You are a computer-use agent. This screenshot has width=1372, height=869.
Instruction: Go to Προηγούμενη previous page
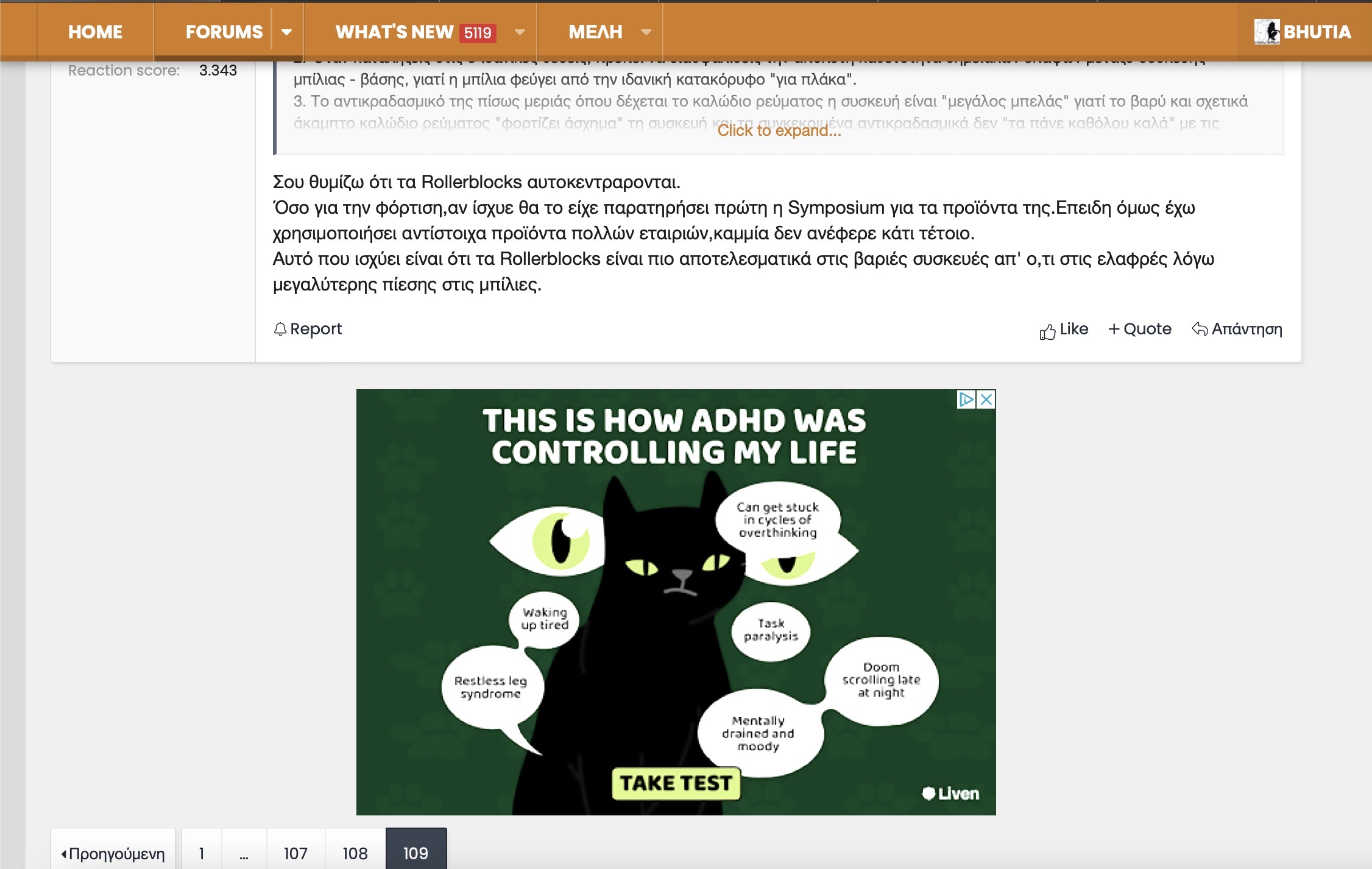113,853
